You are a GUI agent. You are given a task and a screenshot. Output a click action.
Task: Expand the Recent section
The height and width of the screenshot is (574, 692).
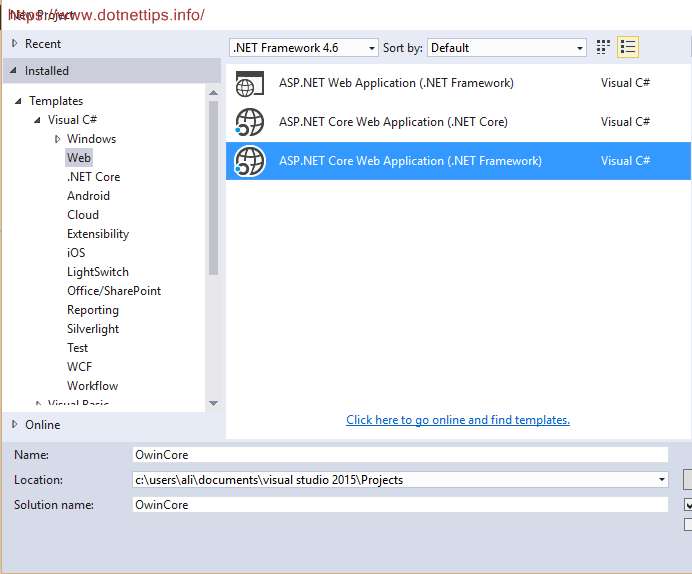click(15, 43)
